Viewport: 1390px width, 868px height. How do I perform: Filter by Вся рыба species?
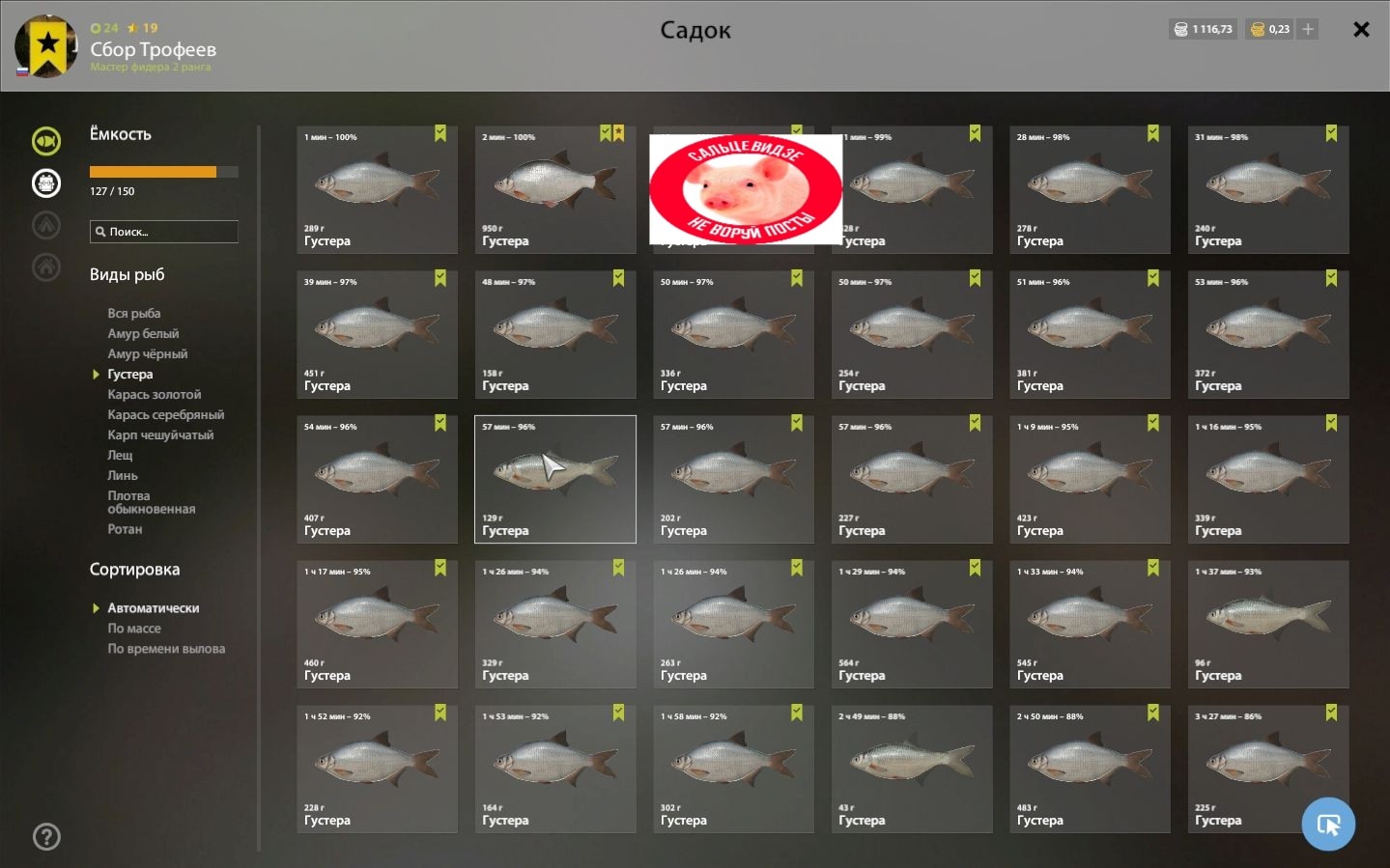click(x=134, y=313)
